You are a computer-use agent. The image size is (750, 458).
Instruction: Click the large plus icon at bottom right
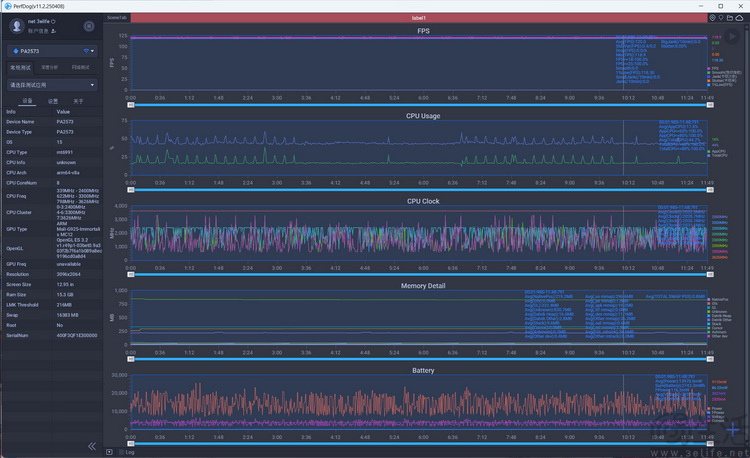pyautogui.click(x=733, y=429)
